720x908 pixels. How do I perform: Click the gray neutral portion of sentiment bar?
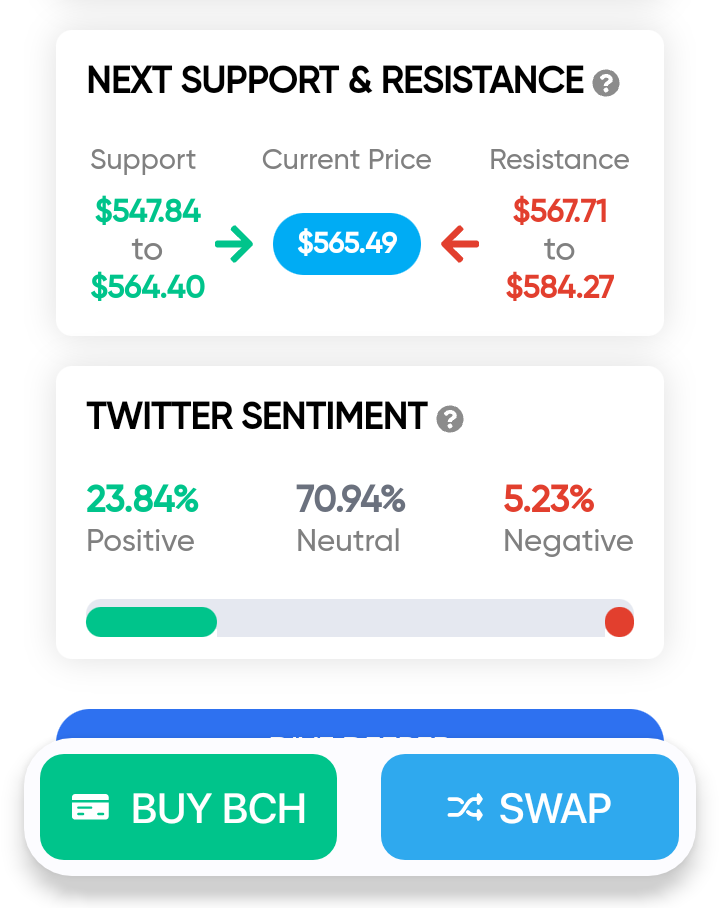(x=411, y=618)
